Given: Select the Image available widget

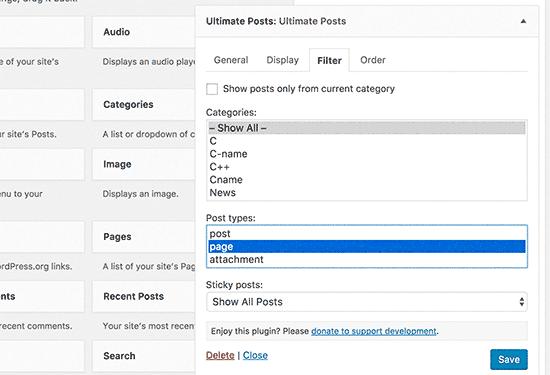Looking at the screenshot, I should coord(143,164).
